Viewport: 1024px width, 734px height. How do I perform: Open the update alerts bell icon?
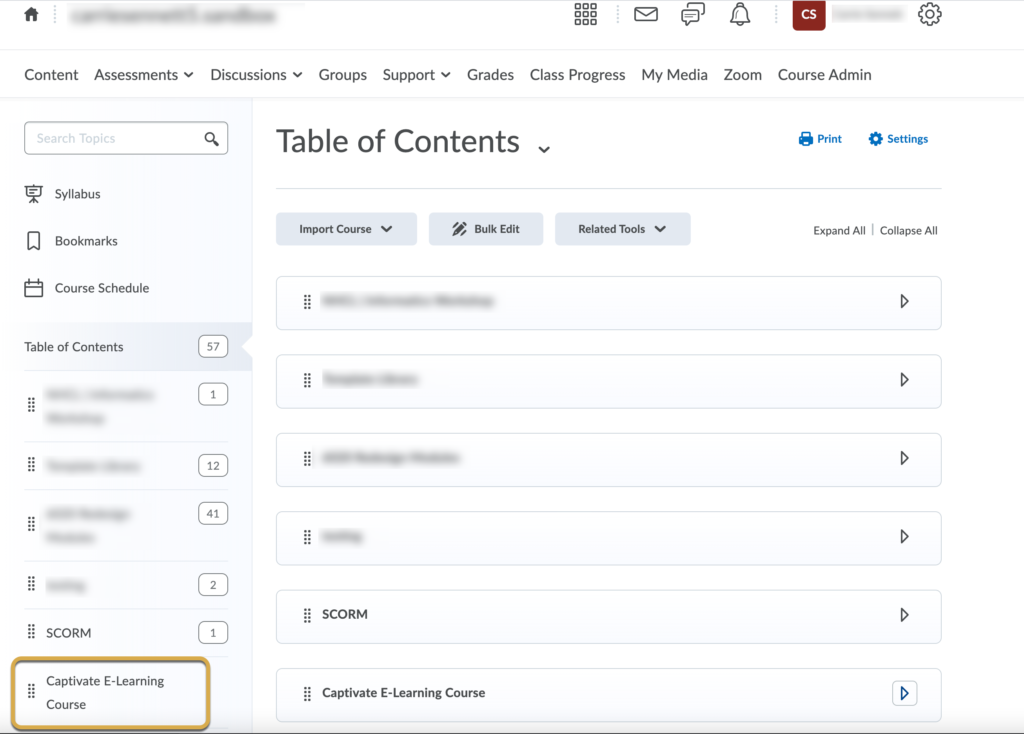740,14
